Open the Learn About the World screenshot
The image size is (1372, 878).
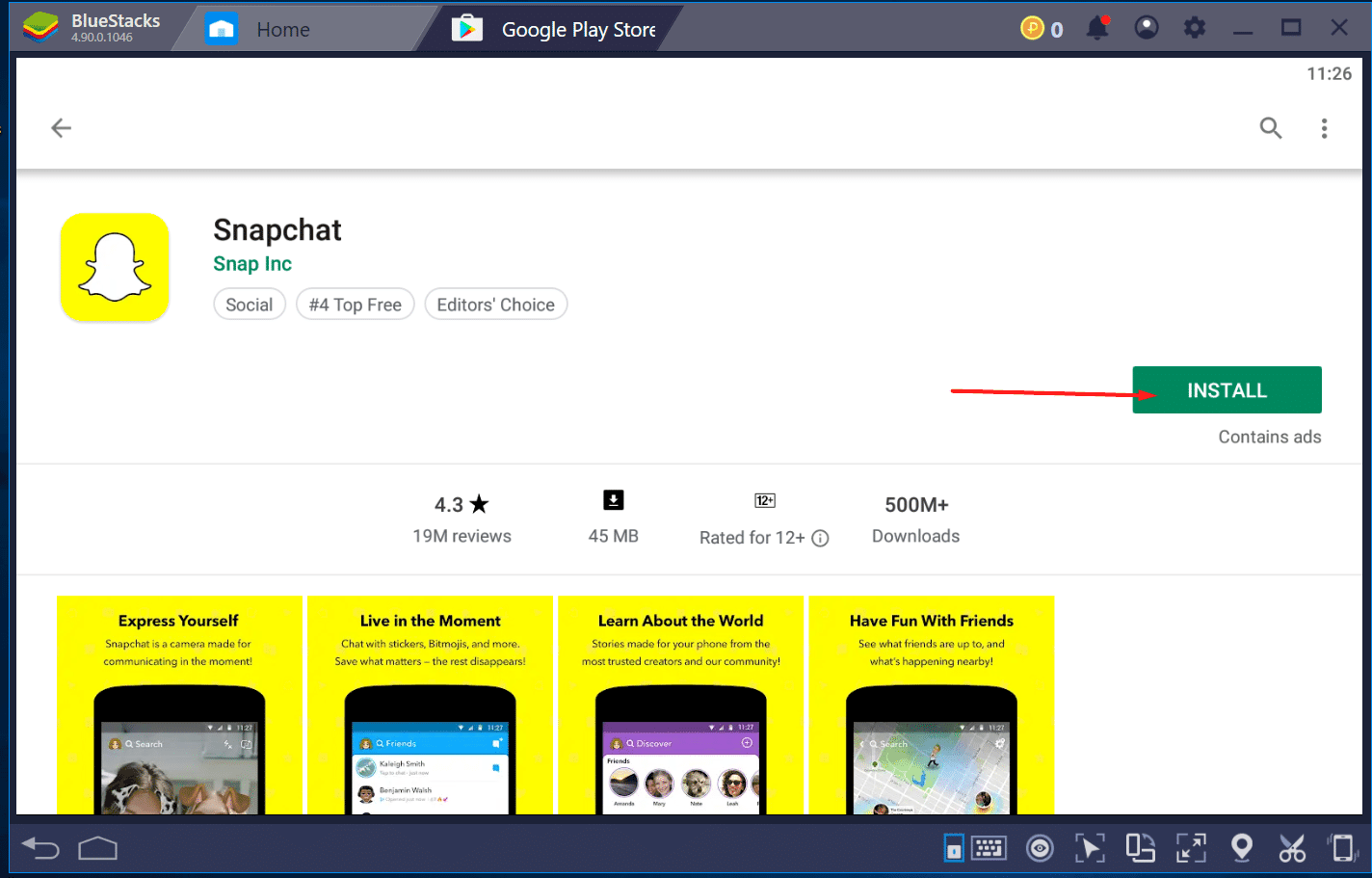(680, 705)
